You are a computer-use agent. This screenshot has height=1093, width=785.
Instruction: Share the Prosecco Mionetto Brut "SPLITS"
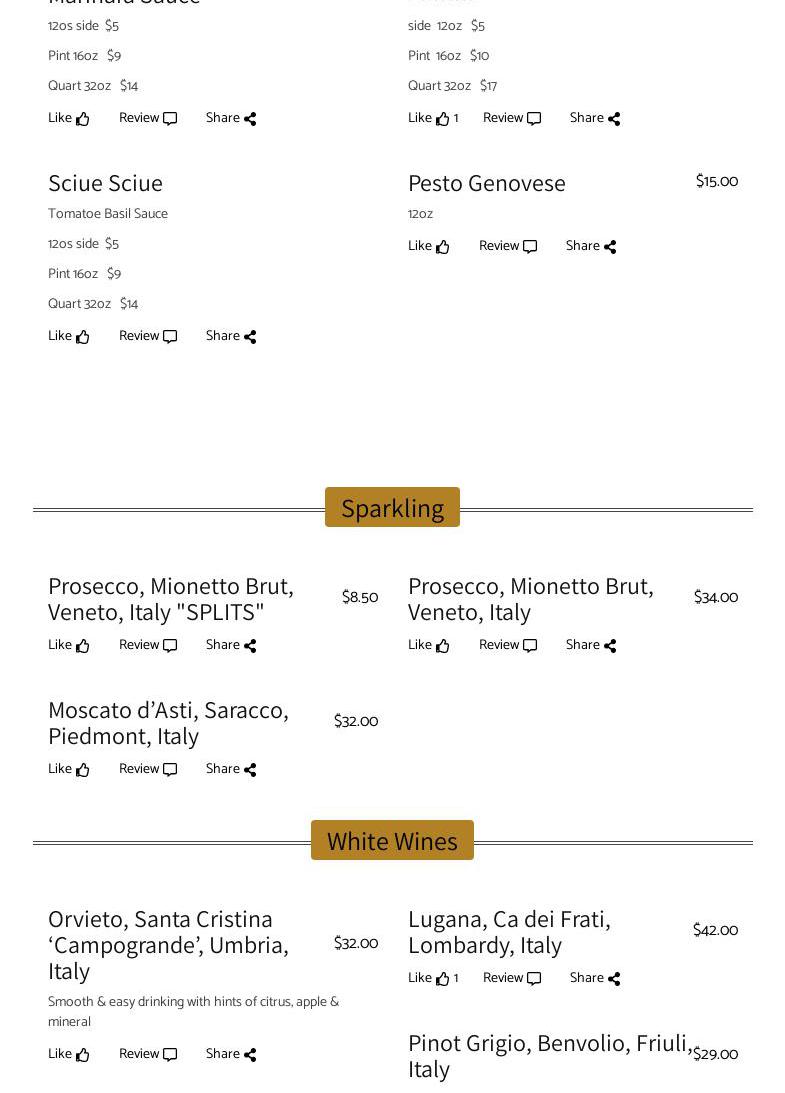coord(231,646)
